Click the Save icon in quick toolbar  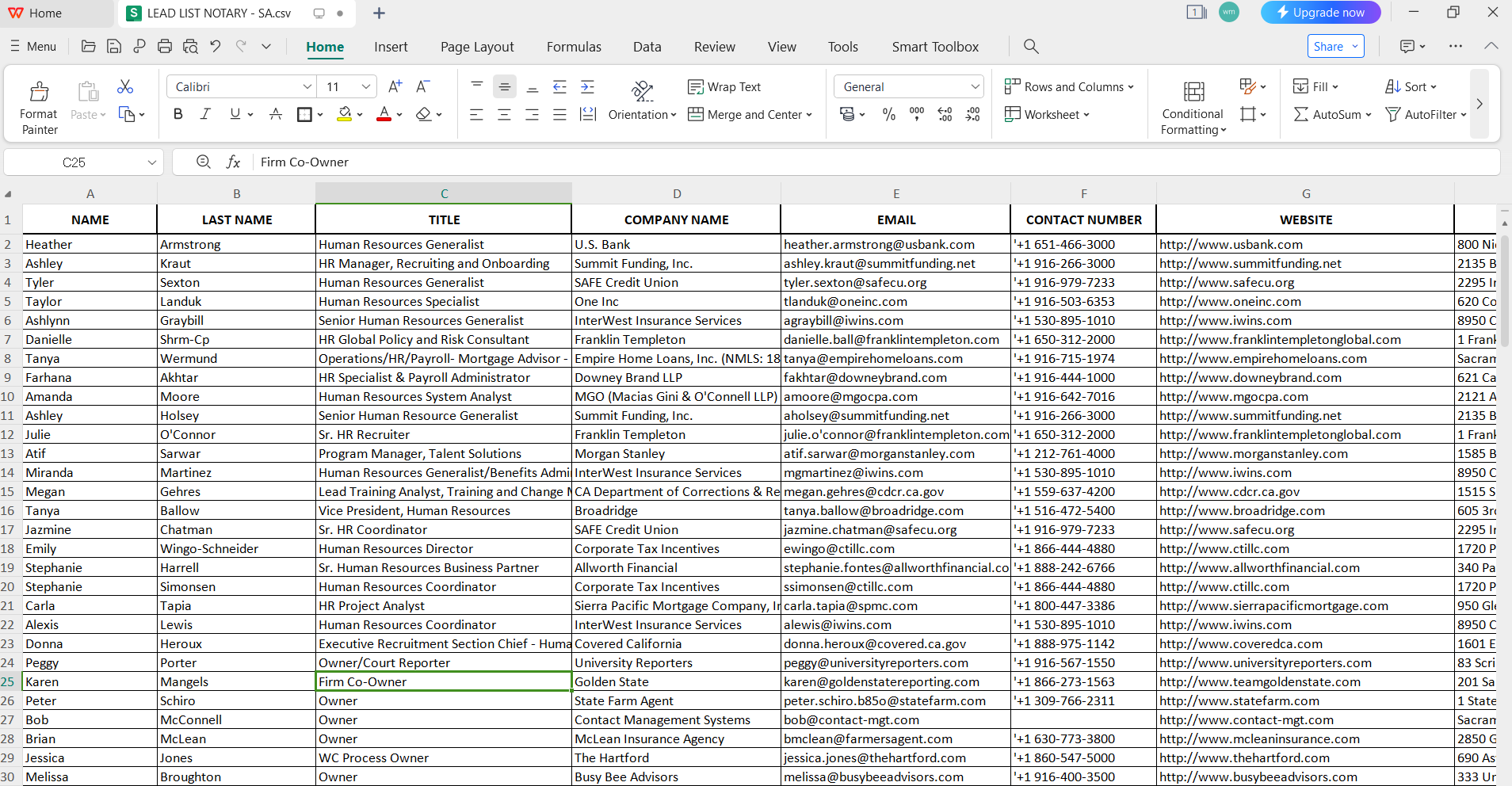tap(114, 47)
